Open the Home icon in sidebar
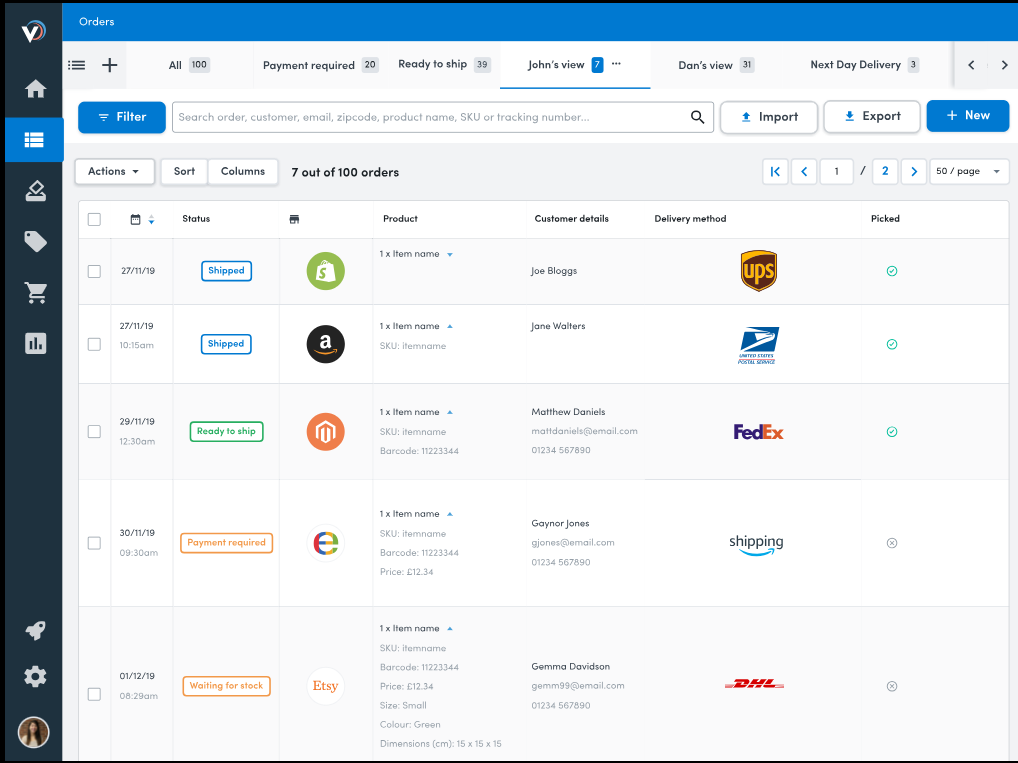1018x763 pixels. [x=36, y=88]
